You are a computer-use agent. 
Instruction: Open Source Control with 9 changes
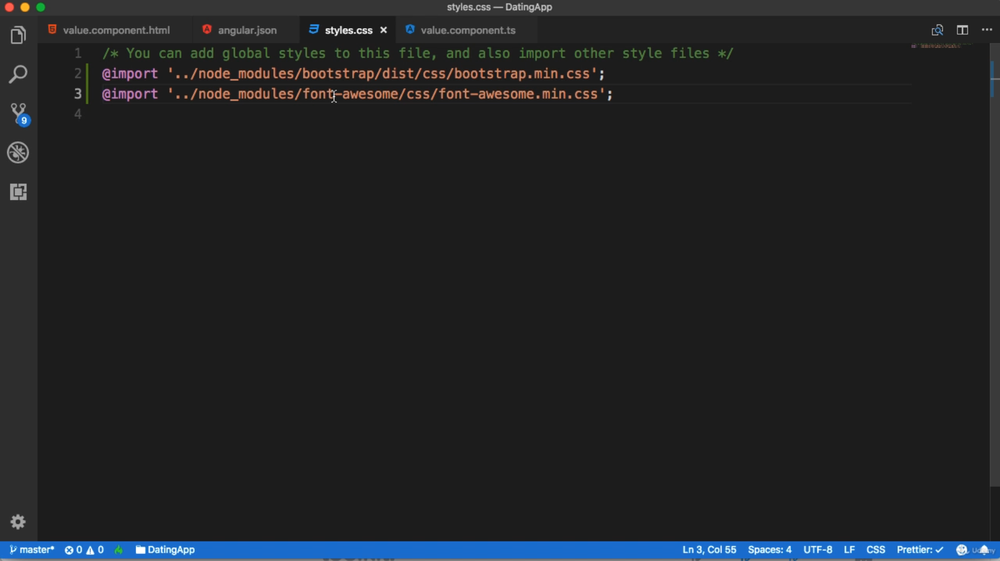[x=18, y=113]
